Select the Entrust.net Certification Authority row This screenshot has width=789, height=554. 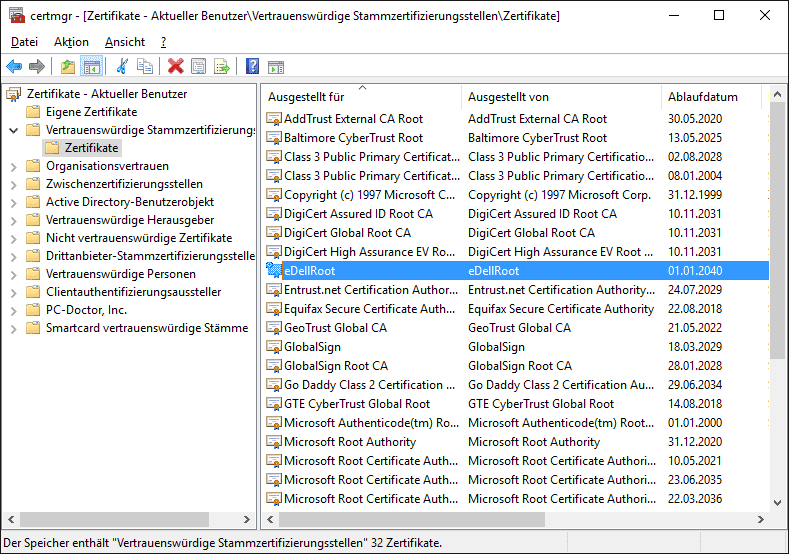[517, 290]
